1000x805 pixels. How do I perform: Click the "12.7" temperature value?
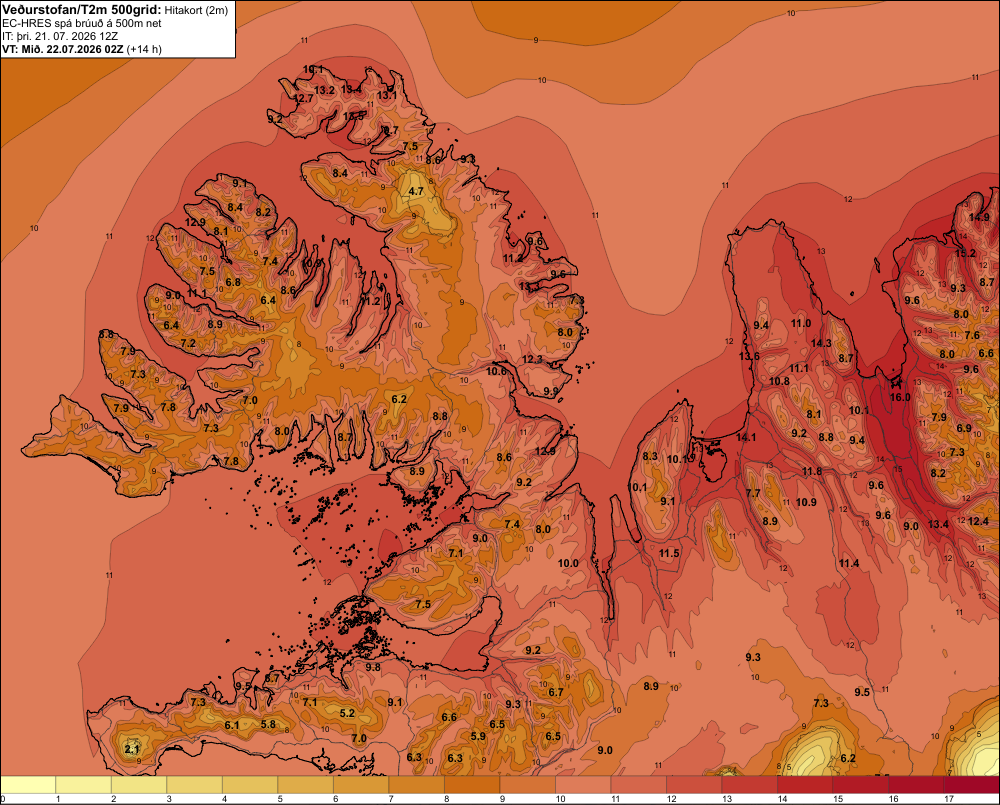[x=304, y=98]
